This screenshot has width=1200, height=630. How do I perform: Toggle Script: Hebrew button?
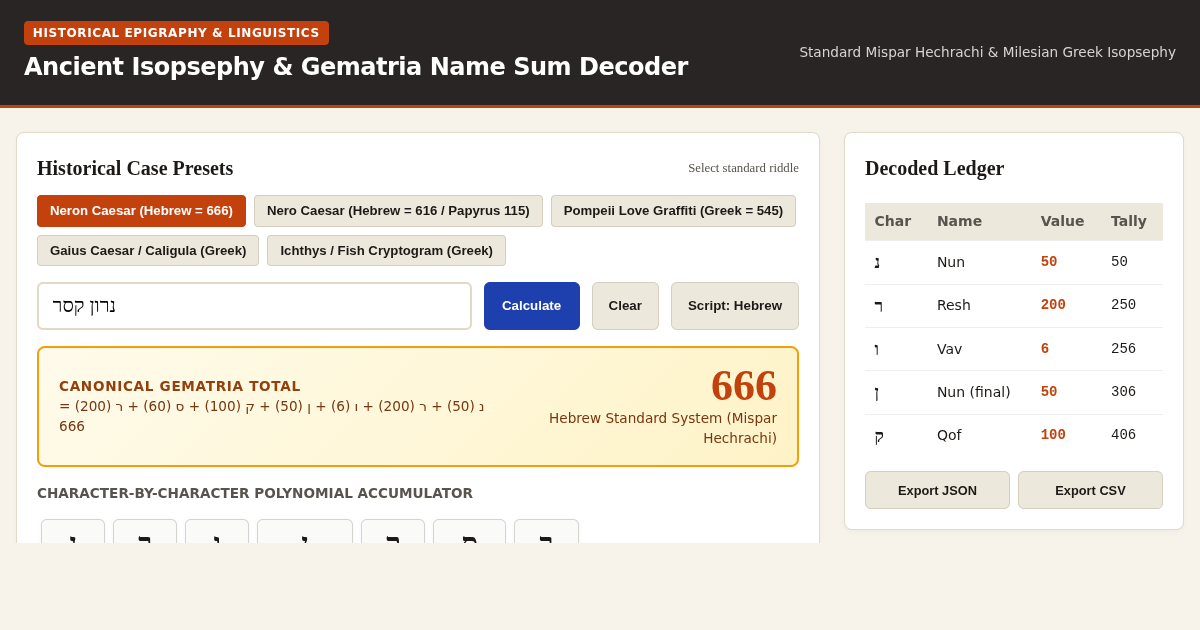[x=735, y=306]
